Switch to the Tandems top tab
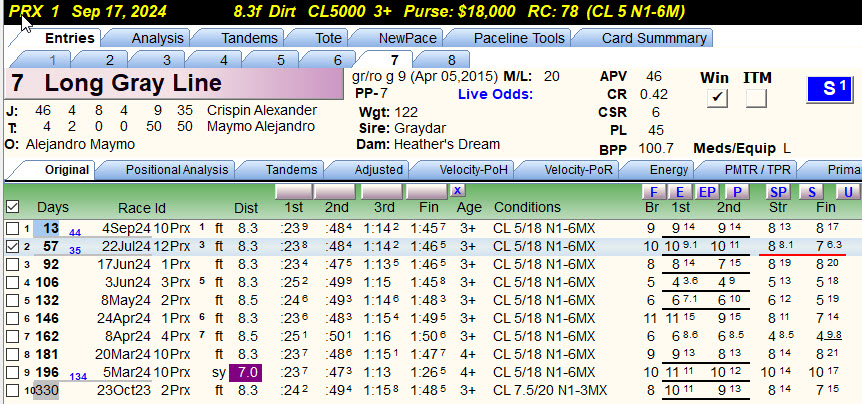The image size is (862, 404). (x=246, y=38)
